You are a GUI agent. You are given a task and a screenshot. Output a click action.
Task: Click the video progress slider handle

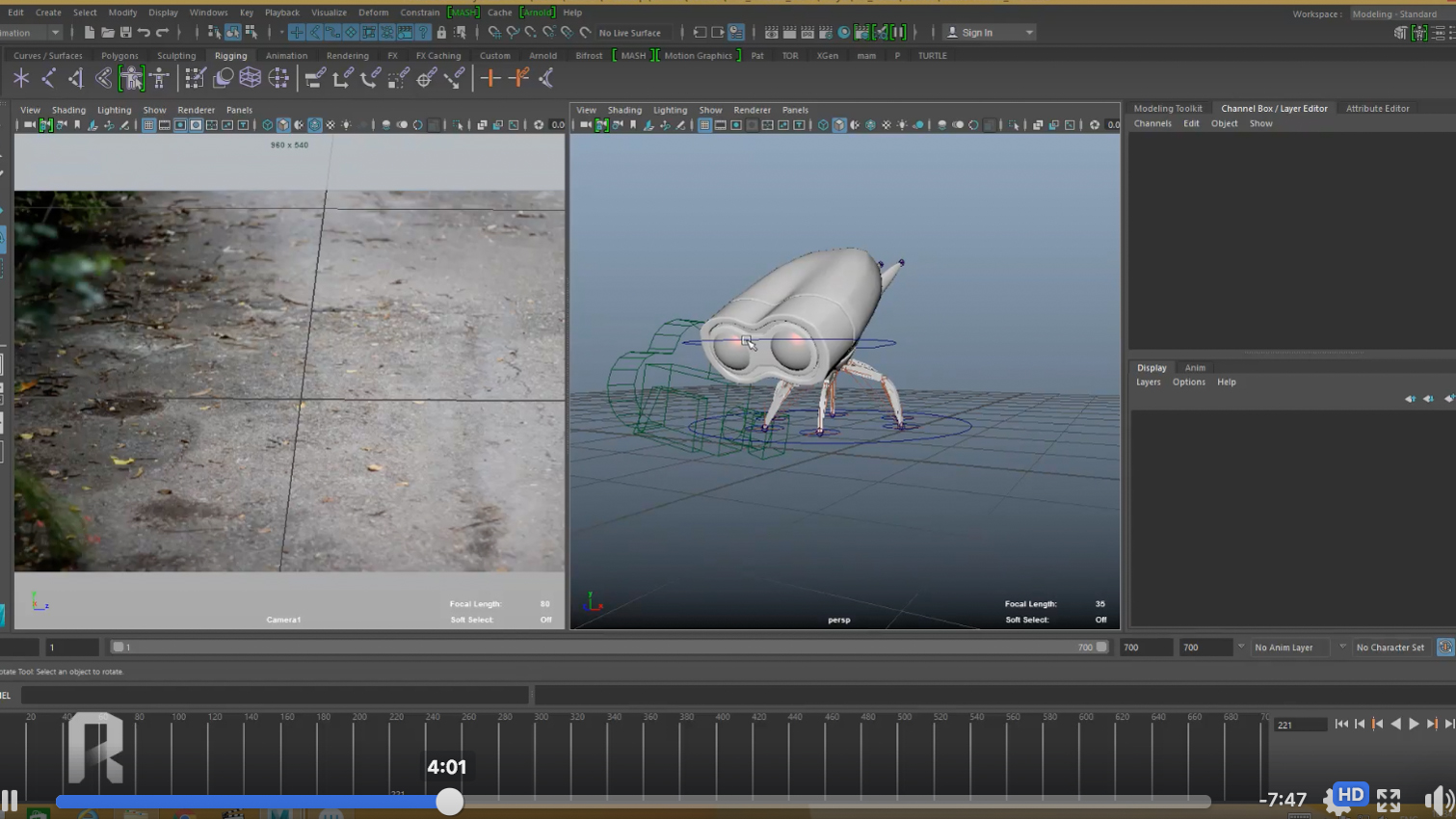[449, 802]
